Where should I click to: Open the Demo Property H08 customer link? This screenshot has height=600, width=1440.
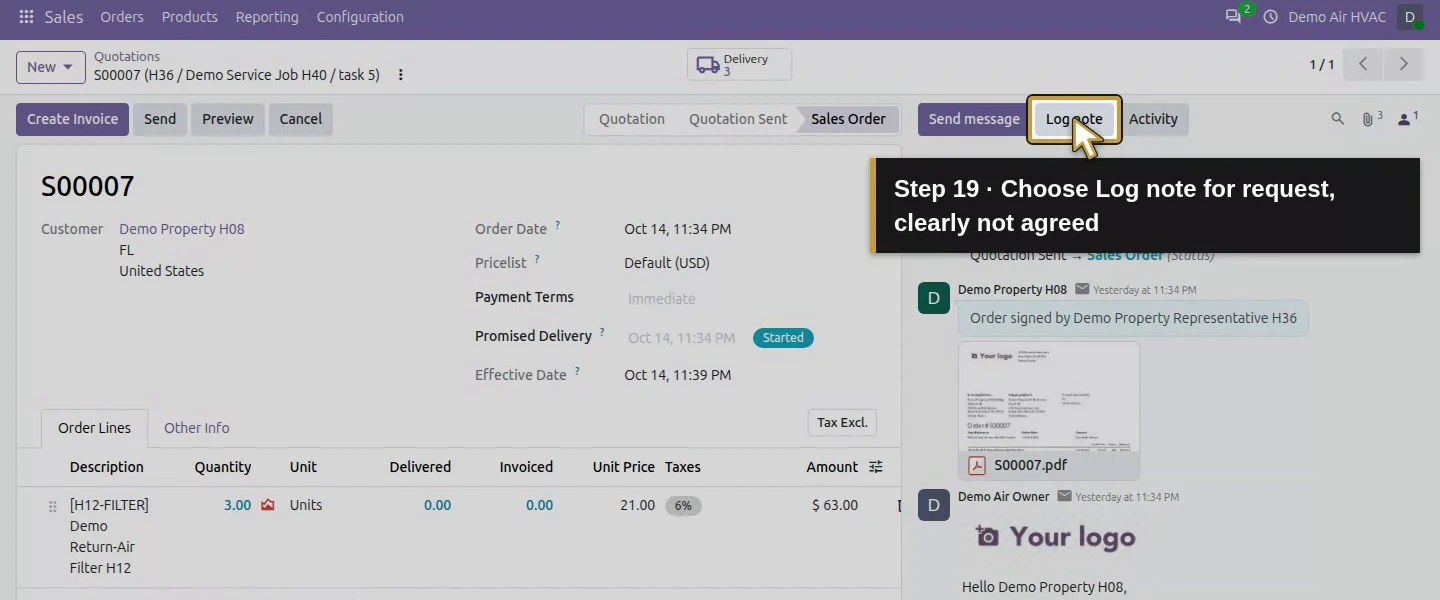182,229
